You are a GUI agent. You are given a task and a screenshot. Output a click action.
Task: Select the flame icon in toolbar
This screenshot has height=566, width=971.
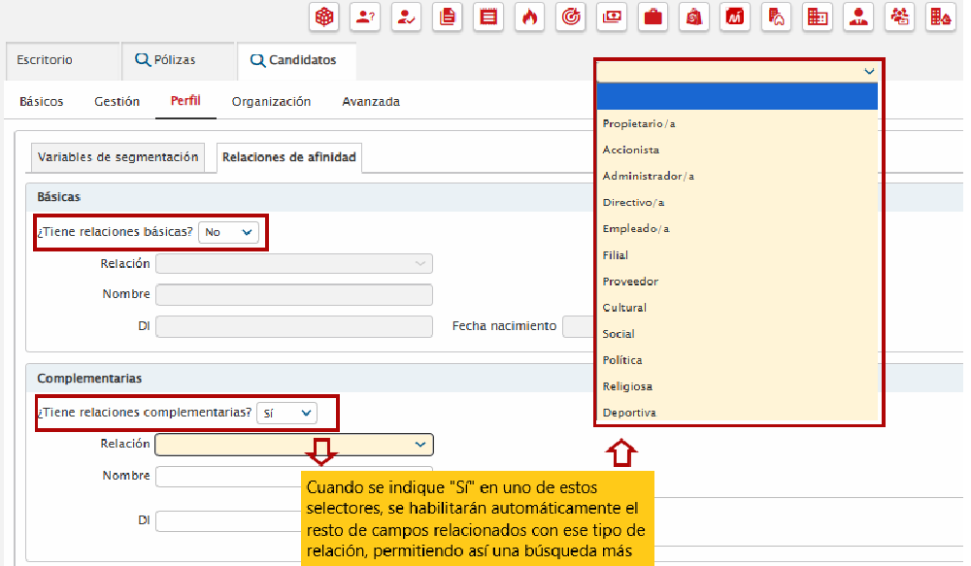click(x=529, y=17)
